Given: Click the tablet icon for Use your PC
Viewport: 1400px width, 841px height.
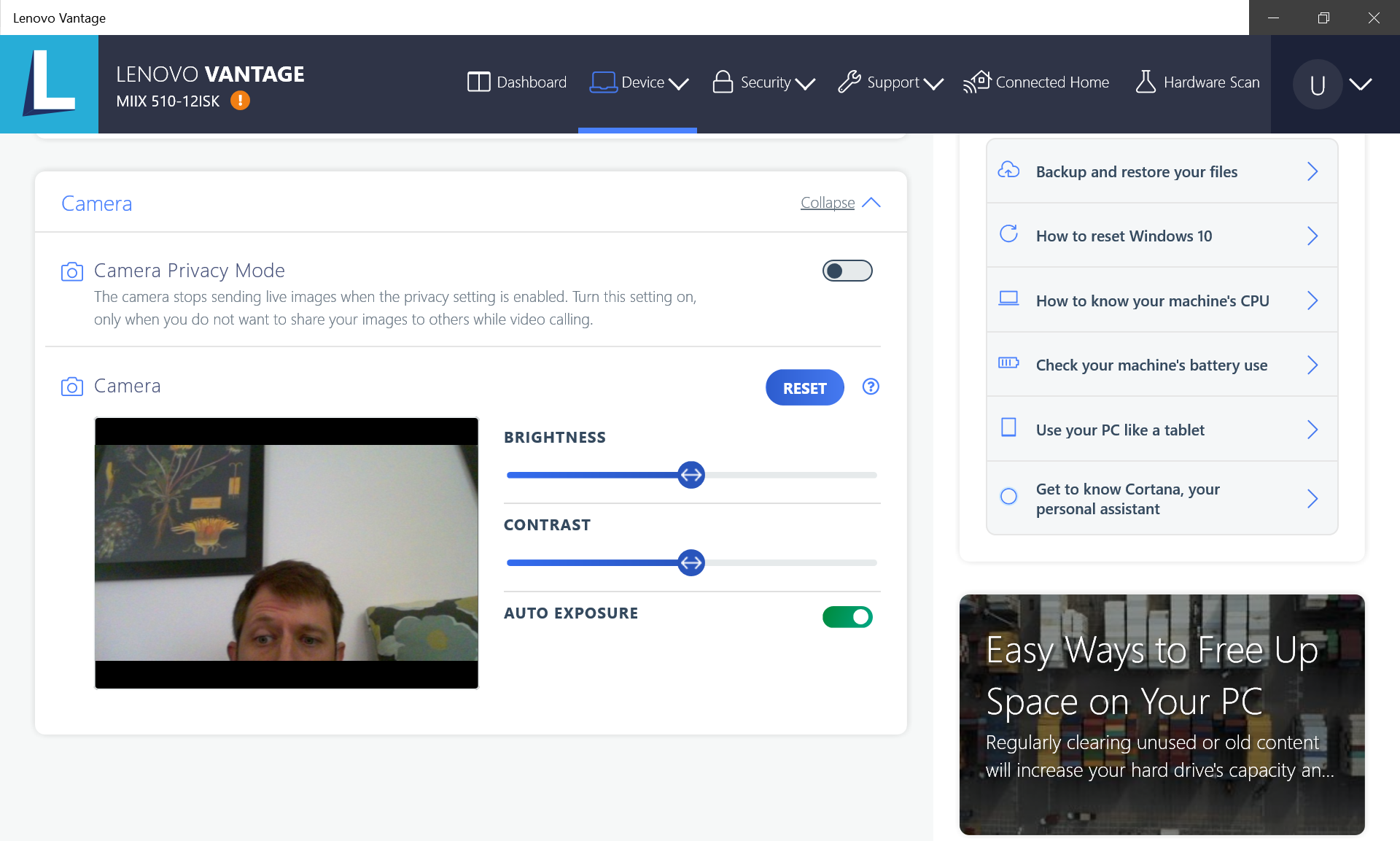Looking at the screenshot, I should pyautogui.click(x=1008, y=427).
